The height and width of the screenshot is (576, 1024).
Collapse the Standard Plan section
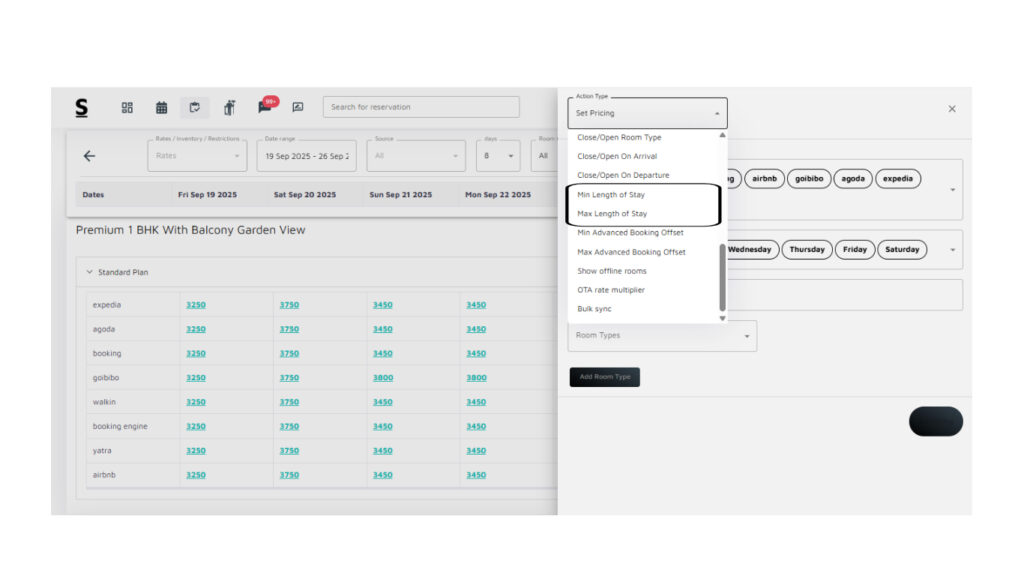(89, 272)
